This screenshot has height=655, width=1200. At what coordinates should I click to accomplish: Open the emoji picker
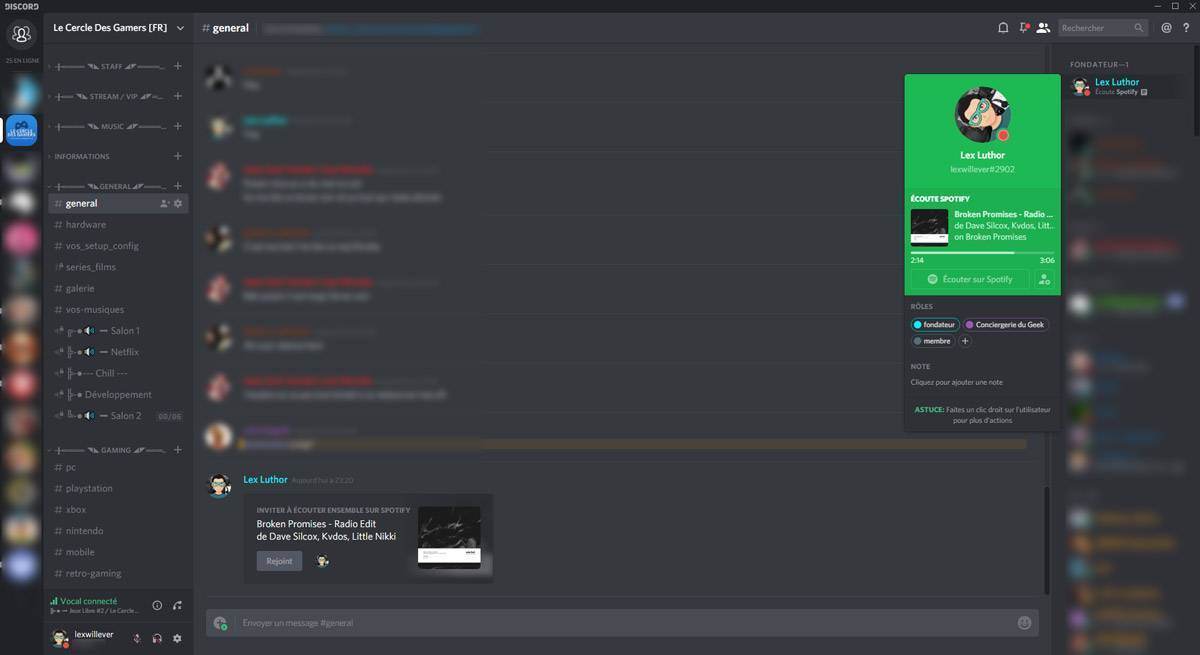tap(1024, 623)
